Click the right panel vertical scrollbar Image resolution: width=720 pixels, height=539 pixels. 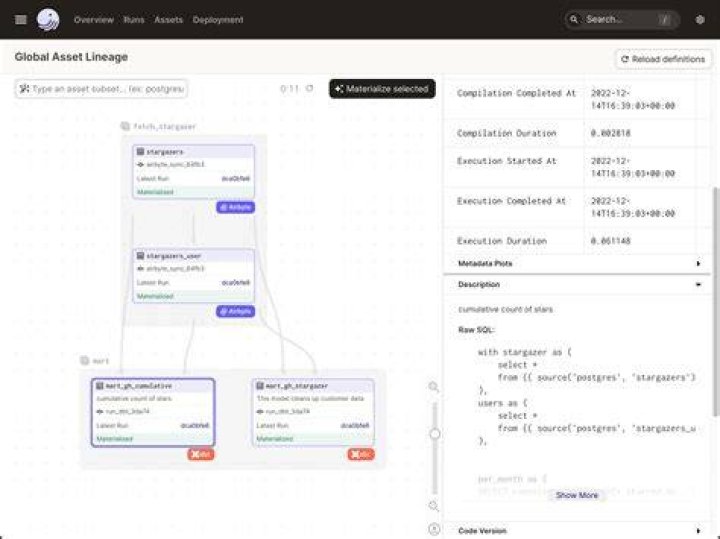pyautogui.click(x=715, y=301)
